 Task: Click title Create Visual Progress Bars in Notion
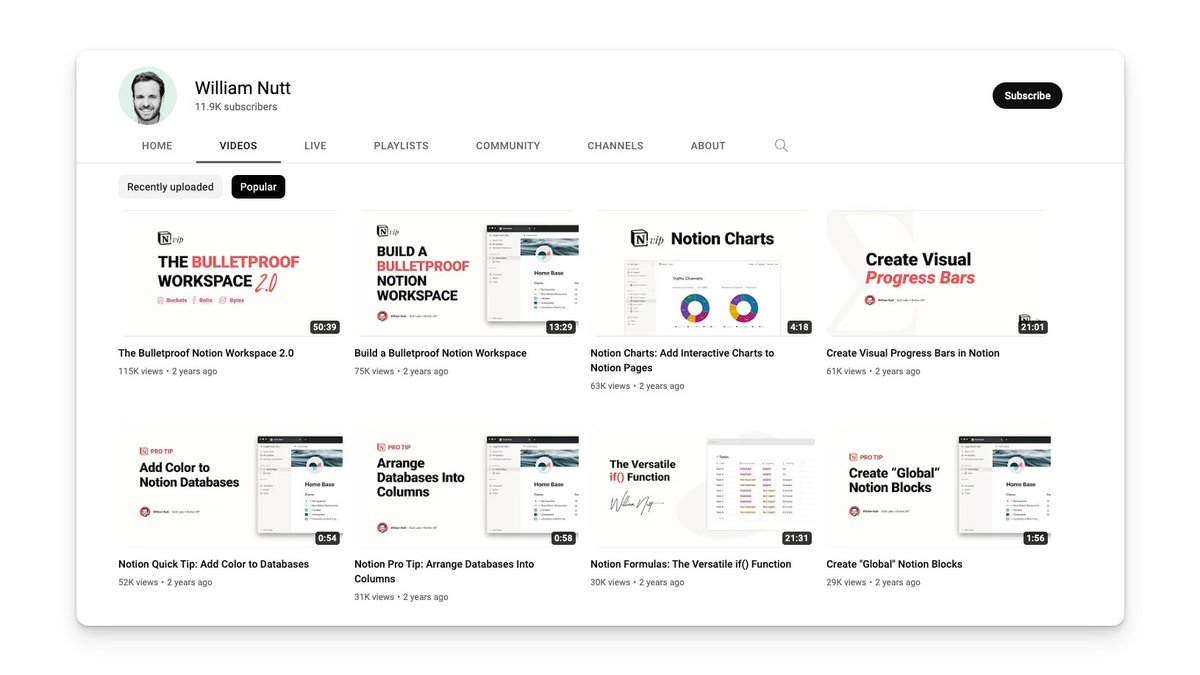(x=913, y=353)
